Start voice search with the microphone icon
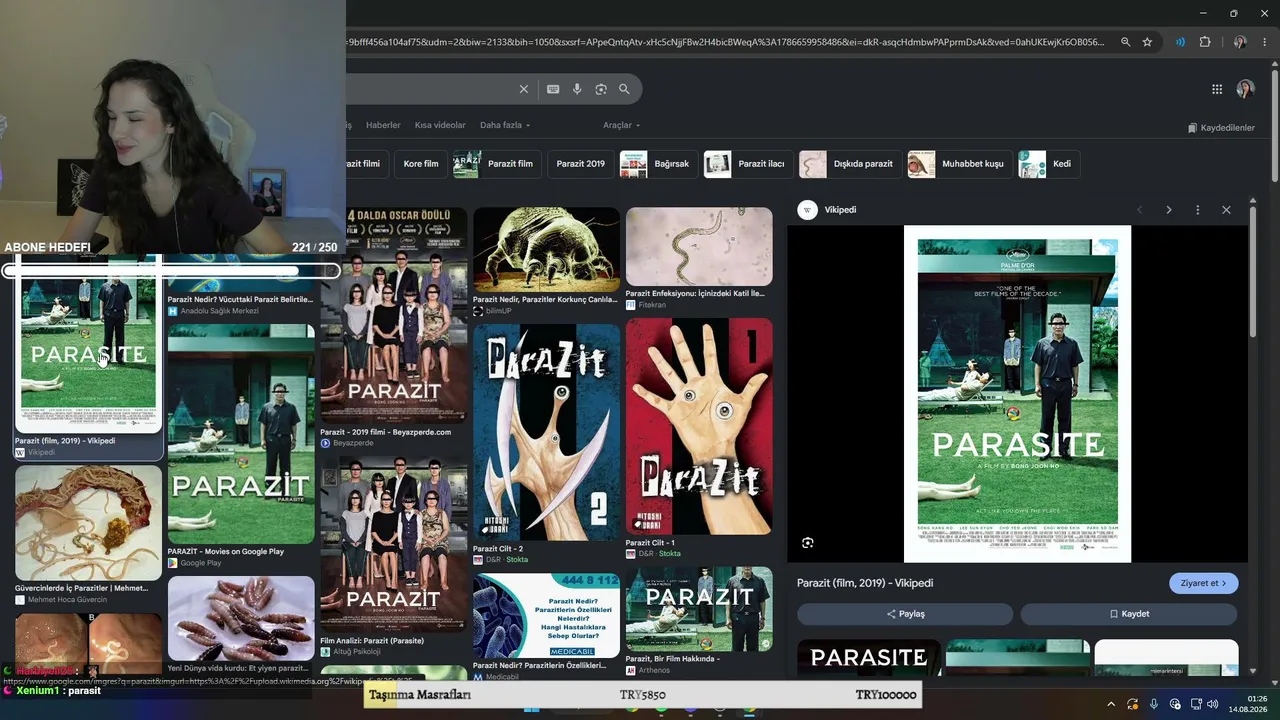 (x=577, y=89)
